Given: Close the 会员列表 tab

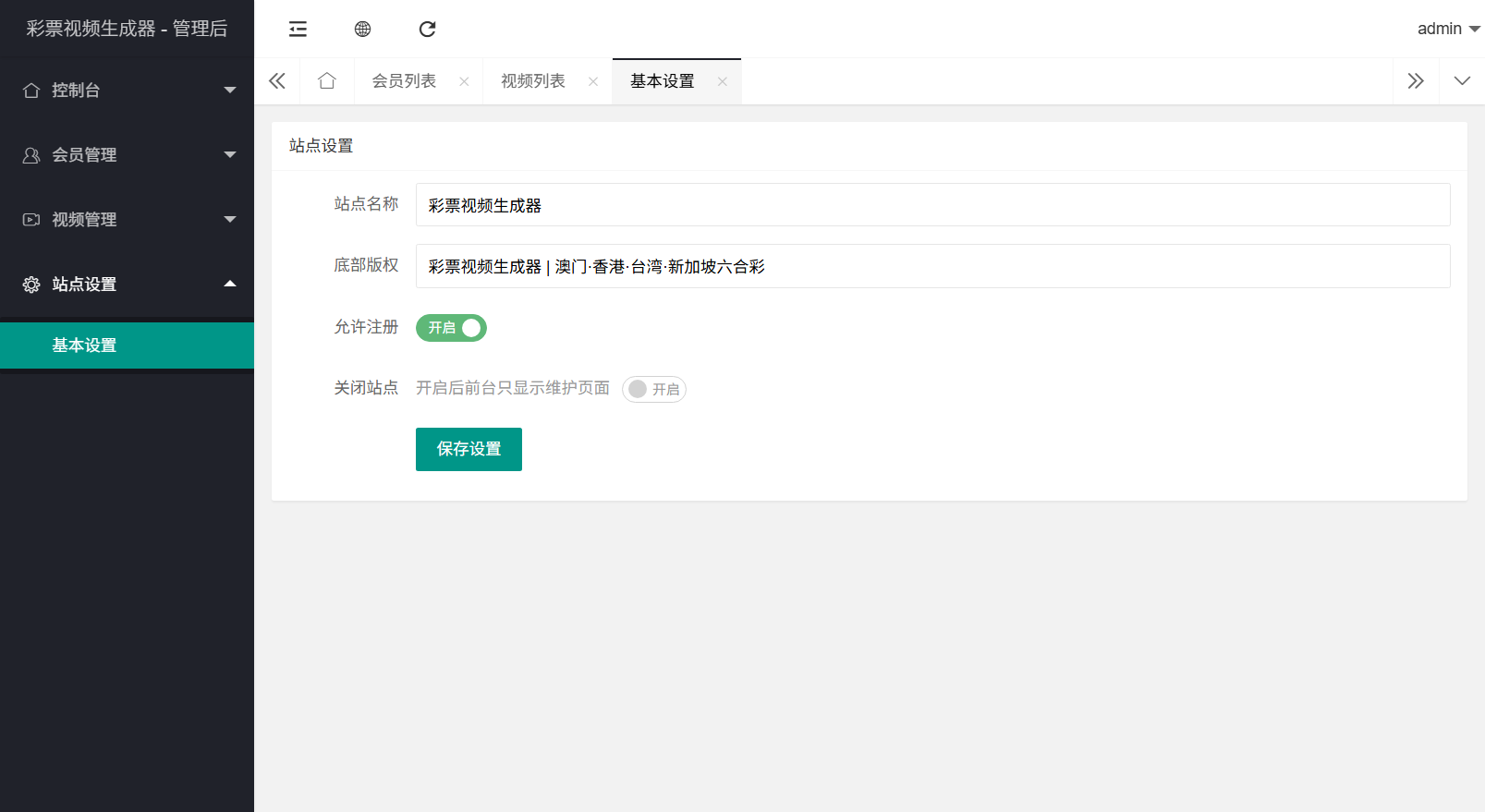Looking at the screenshot, I should click(464, 81).
